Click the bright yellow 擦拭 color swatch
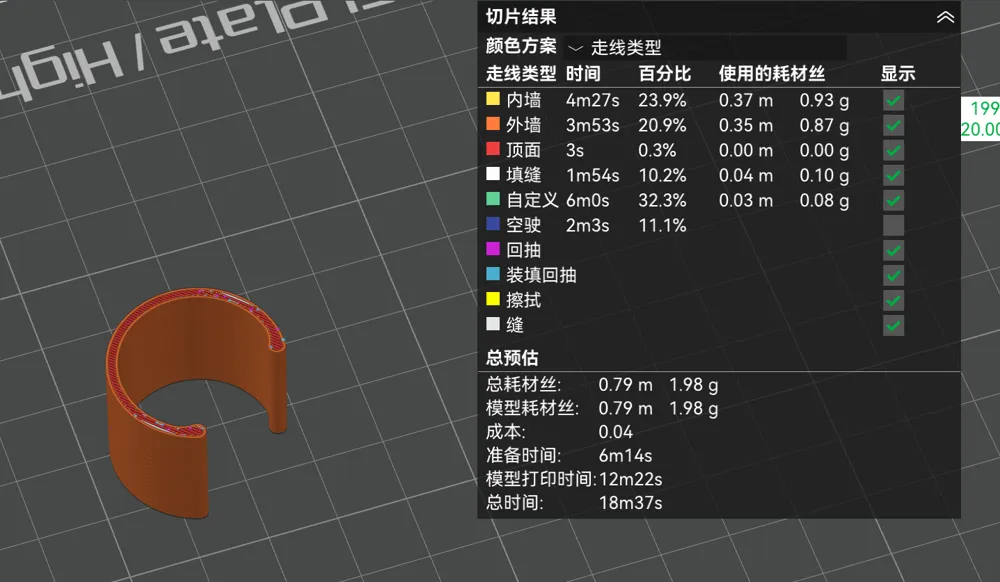Image resolution: width=1000 pixels, height=582 pixels. [x=493, y=298]
